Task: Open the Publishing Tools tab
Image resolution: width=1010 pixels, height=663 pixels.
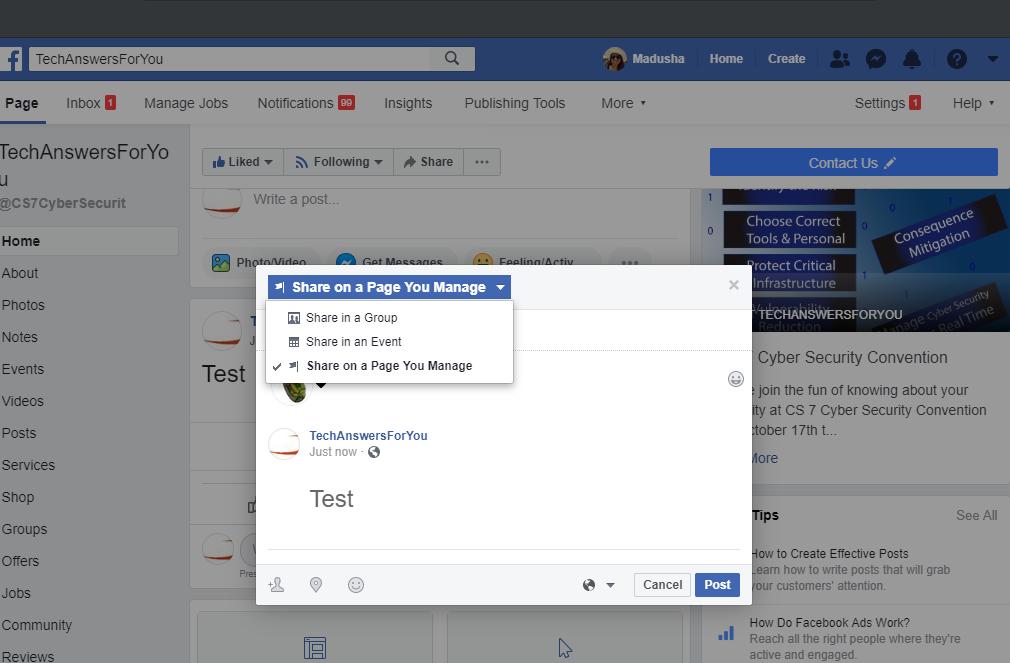Action: (515, 103)
